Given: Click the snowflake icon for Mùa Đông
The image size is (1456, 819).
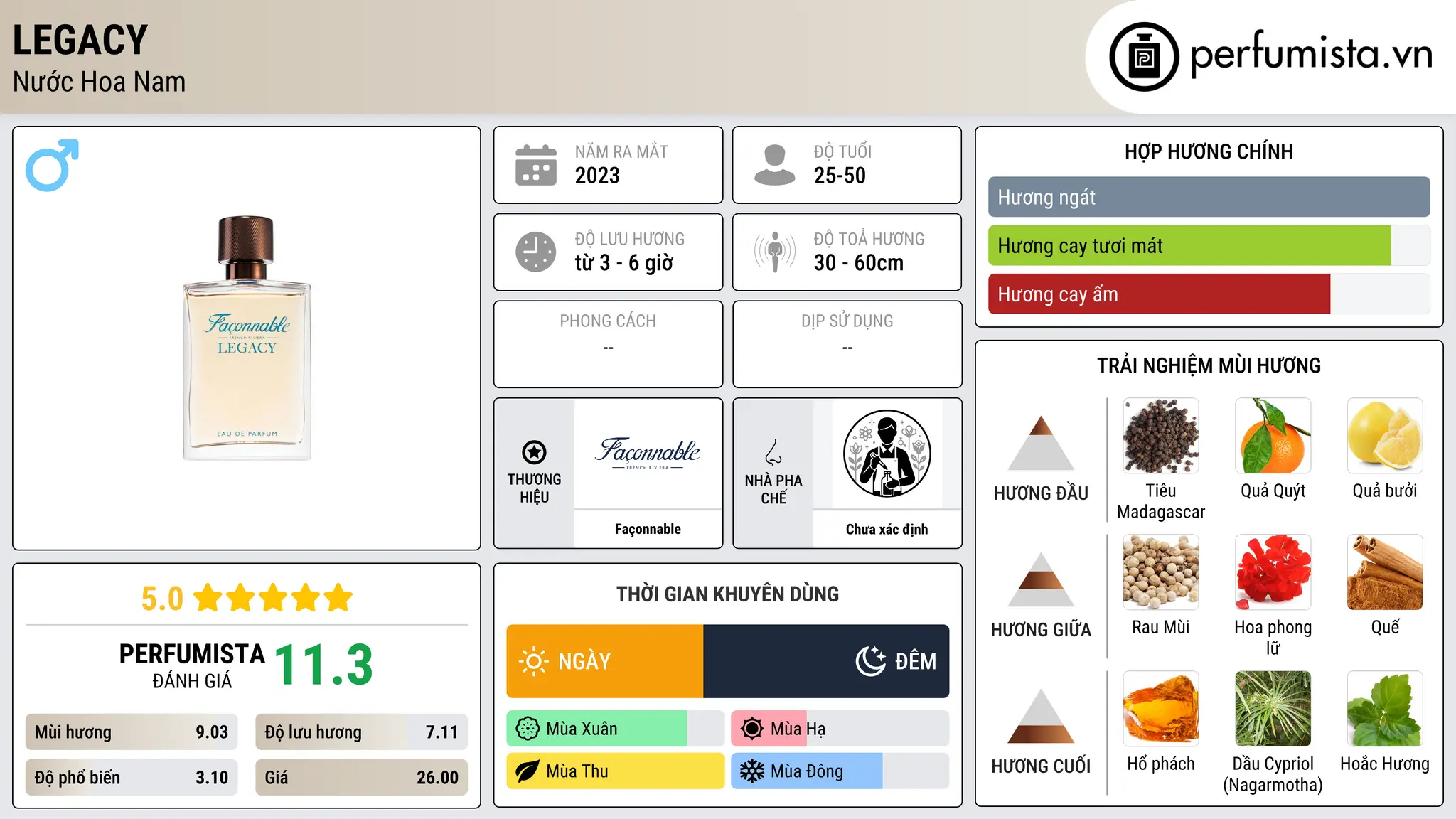Looking at the screenshot, I should coord(752,771).
